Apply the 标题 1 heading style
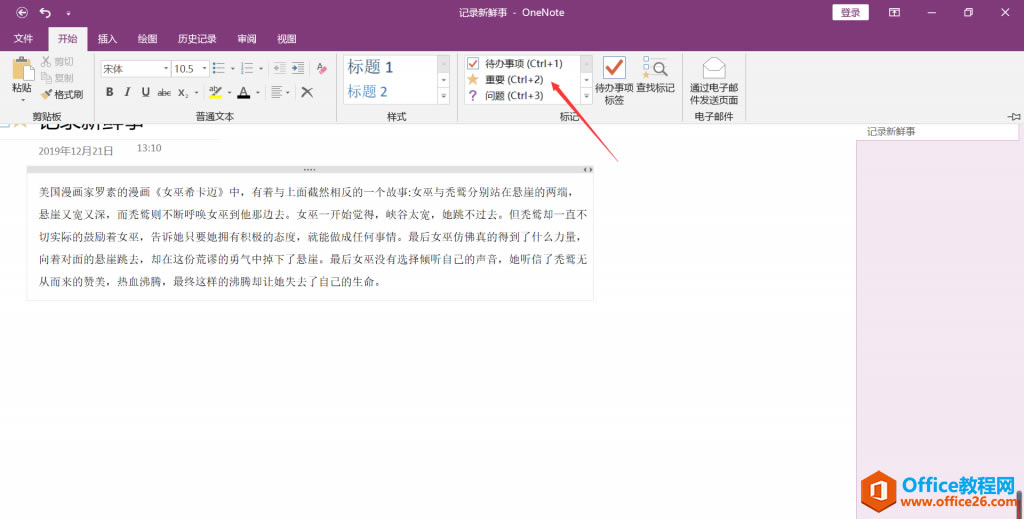Screen dimensions: 1024x519 click(370, 67)
